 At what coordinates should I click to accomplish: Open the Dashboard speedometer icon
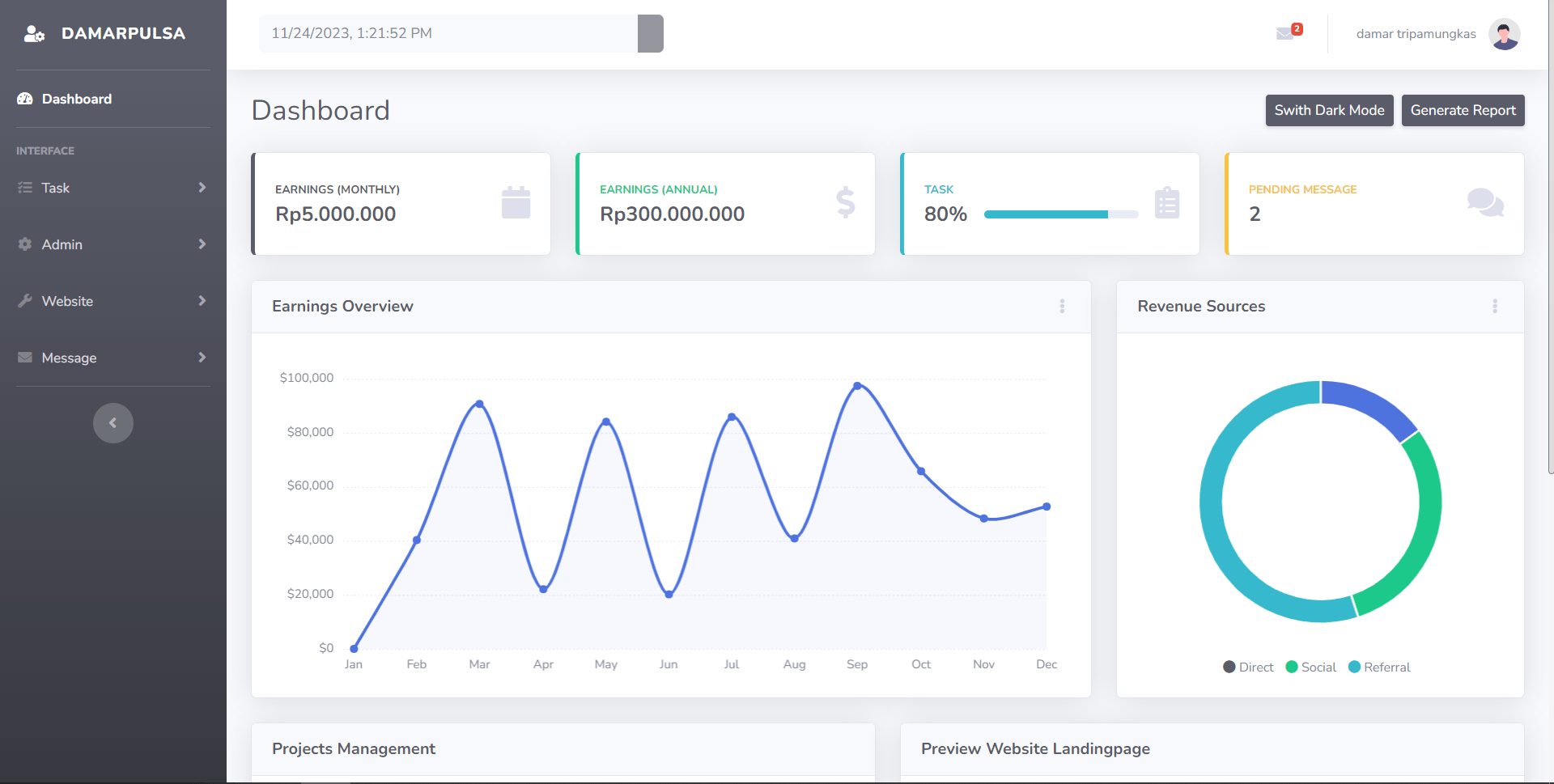[24, 98]
